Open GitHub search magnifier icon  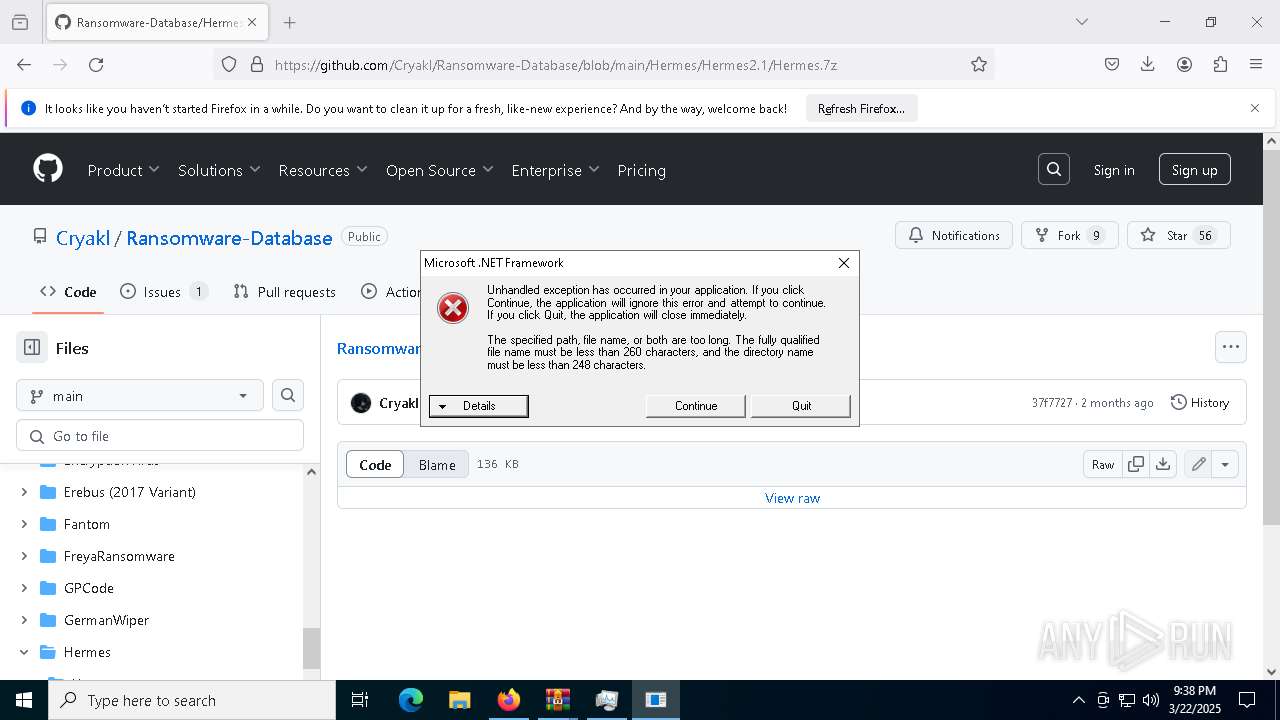(x=1054, y=170)
